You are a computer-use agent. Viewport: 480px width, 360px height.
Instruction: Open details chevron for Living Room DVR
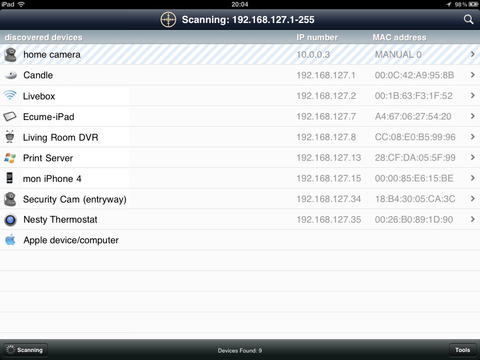tap(472, 137)
